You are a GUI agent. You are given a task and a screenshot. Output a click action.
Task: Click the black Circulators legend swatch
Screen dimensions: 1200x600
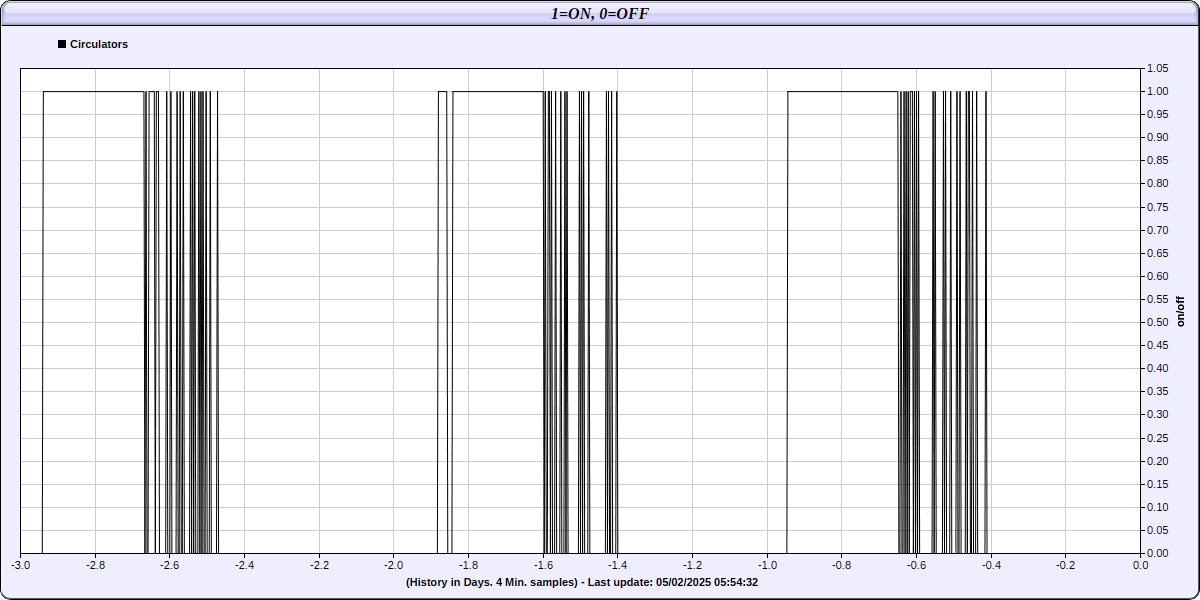[x=62, y=44]
